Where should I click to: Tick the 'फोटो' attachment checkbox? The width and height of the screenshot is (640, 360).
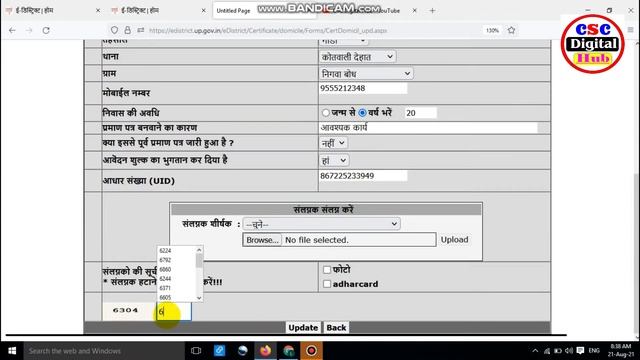(327, 270)
